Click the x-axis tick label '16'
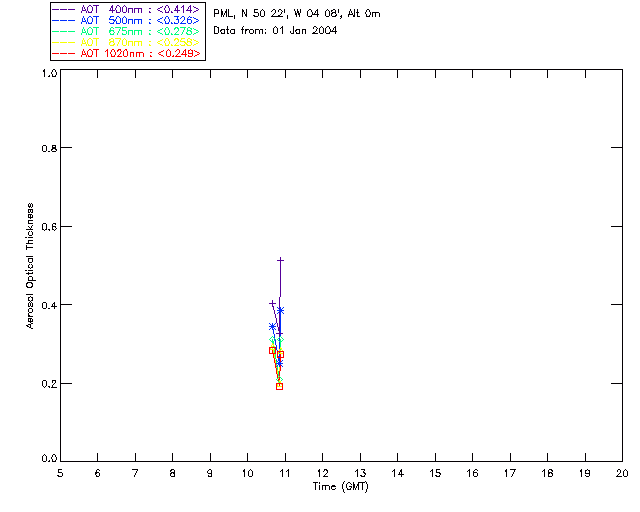640x512 pixels. click(x=472, y=473)
